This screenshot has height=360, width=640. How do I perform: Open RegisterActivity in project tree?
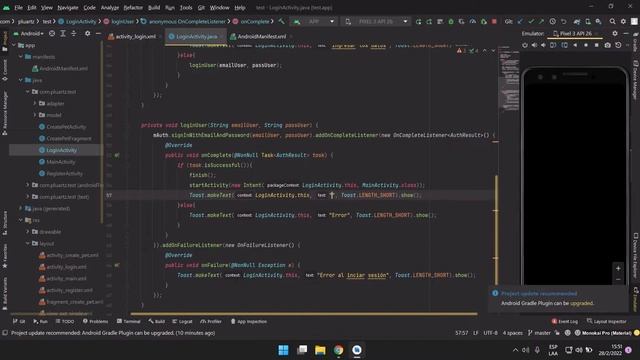coord(64,173)
